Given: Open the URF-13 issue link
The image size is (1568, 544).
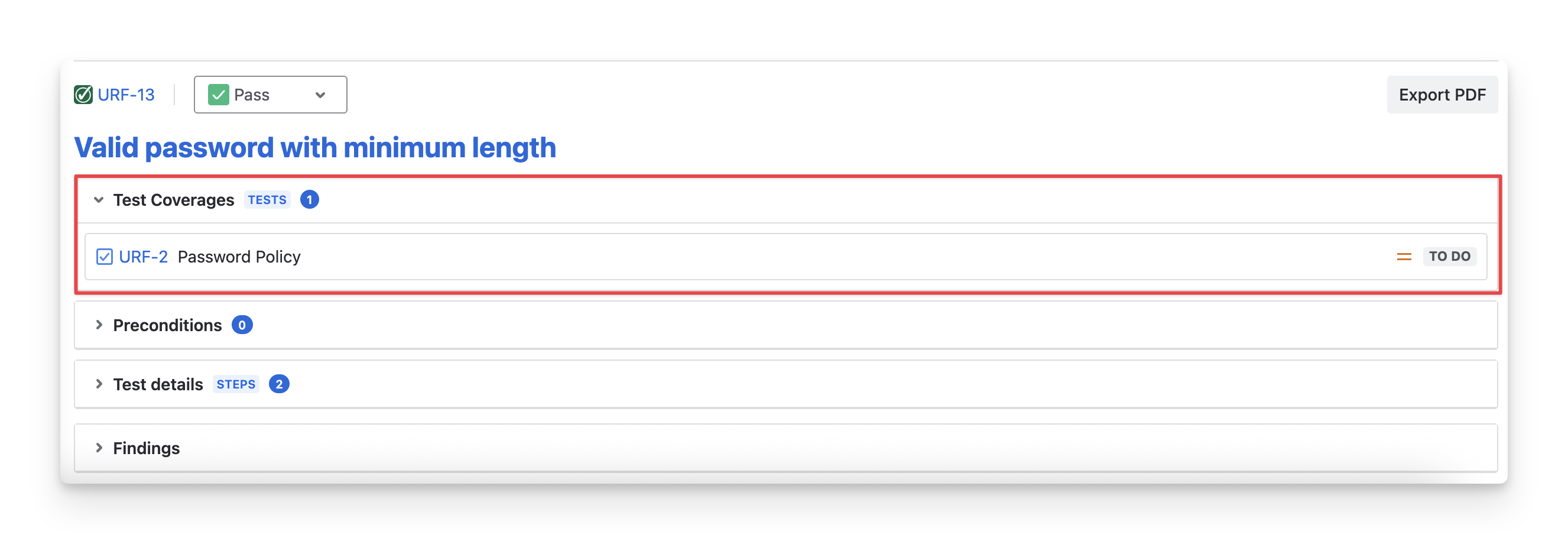Looking at the screenshot, I should [126, 95].
